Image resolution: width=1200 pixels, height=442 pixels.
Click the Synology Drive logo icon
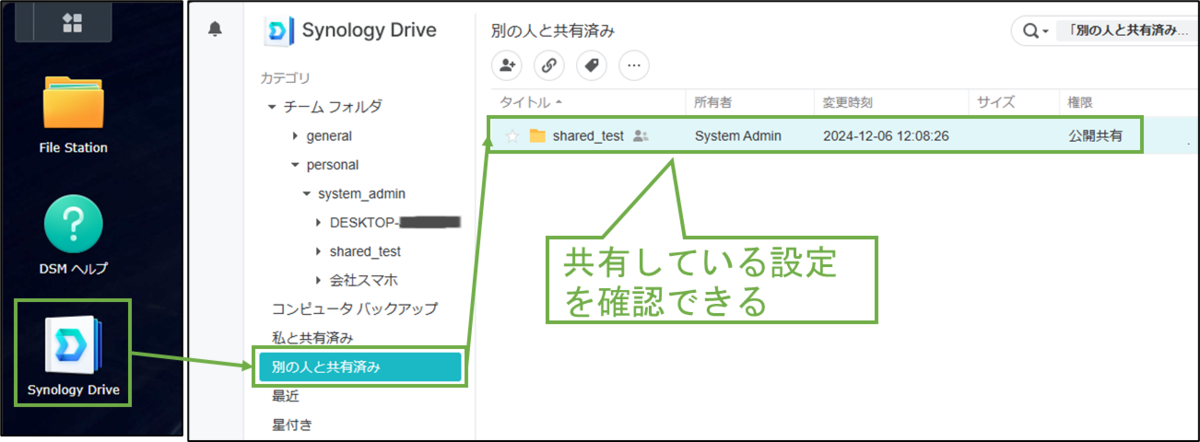[278, 31]
